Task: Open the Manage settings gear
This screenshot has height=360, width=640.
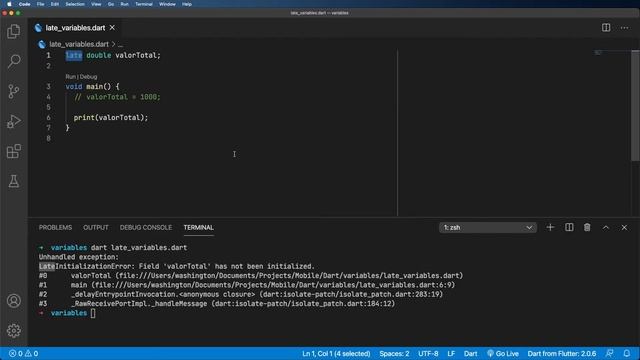Action: tap(13, 331)
